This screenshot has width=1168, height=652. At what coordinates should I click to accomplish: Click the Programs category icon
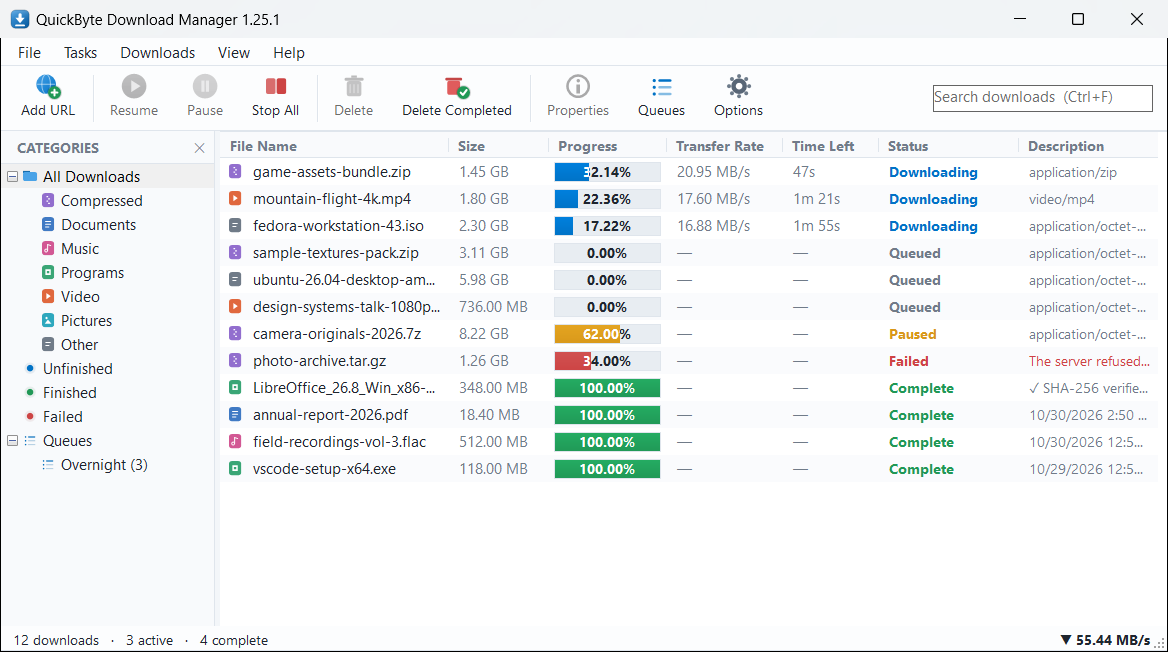click(48, 273)
